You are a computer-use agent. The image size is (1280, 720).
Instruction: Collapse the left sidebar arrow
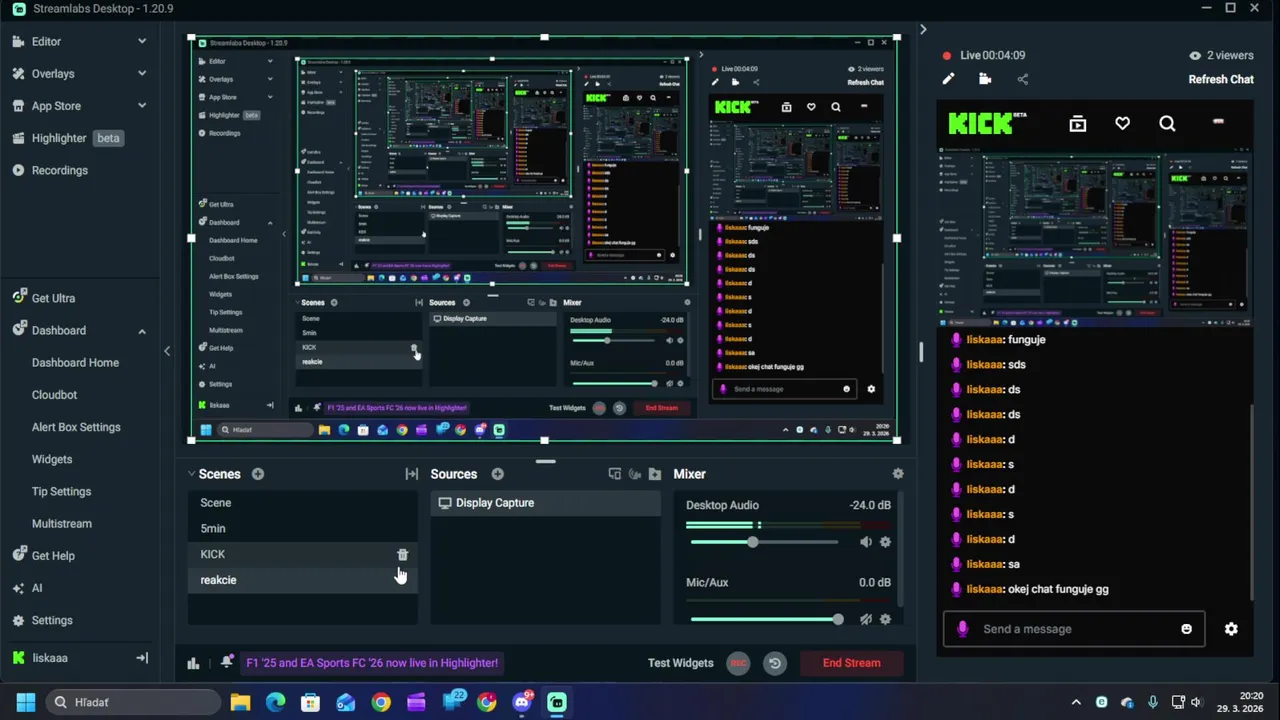167,351
